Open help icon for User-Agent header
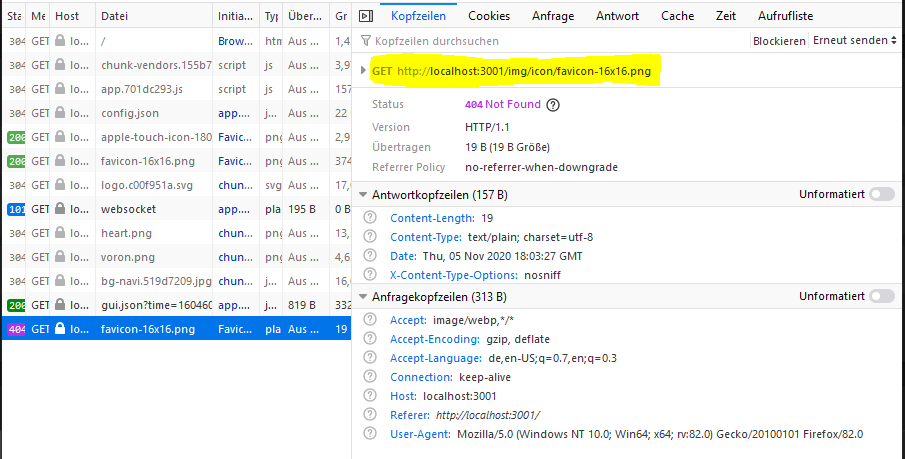905x459 pixels. pos(370,434)
